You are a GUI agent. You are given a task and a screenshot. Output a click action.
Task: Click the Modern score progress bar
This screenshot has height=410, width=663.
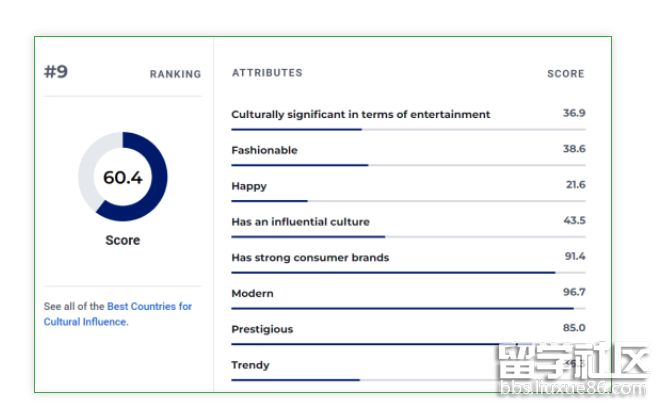click(402, 308)
